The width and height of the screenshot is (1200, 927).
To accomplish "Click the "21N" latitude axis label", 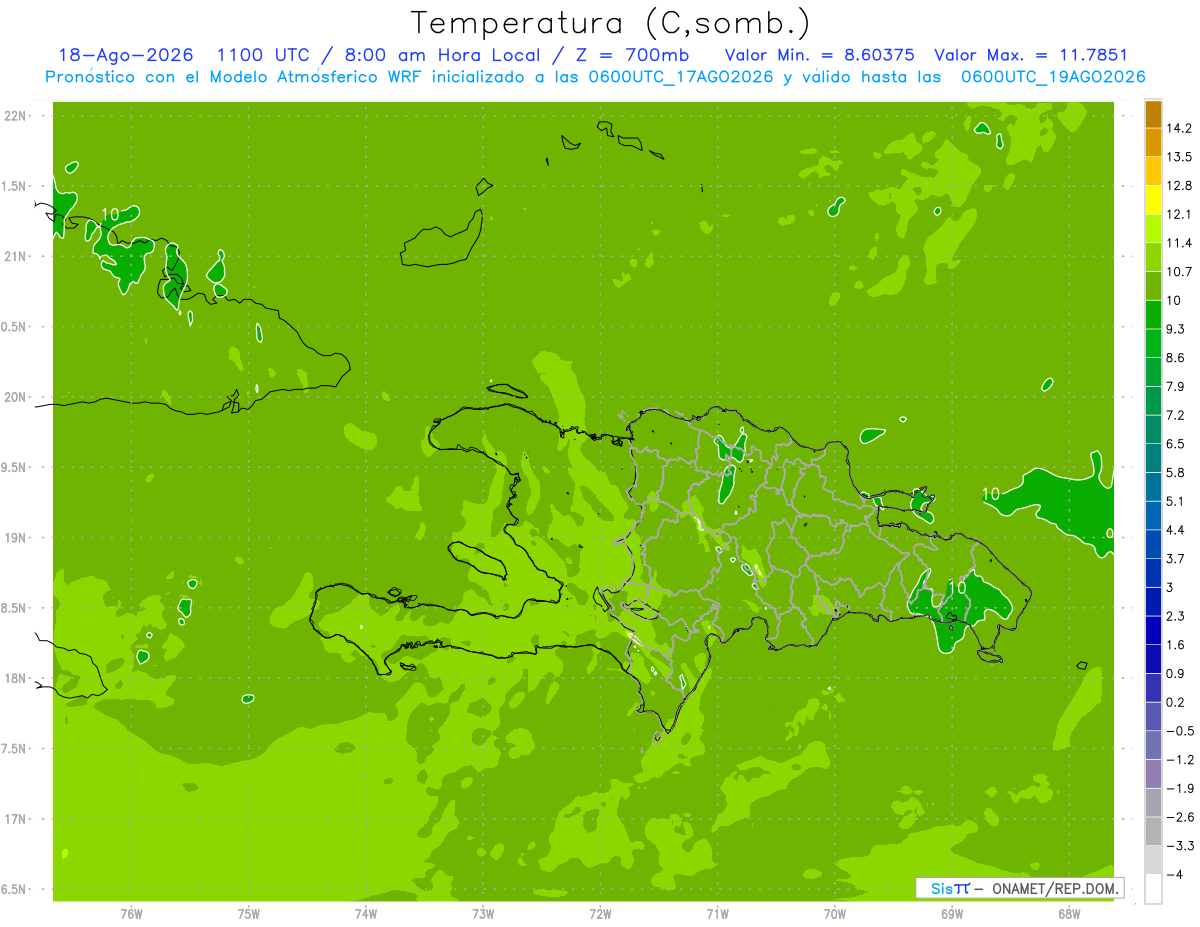I will pyautogui.click(x=15, y=257).
